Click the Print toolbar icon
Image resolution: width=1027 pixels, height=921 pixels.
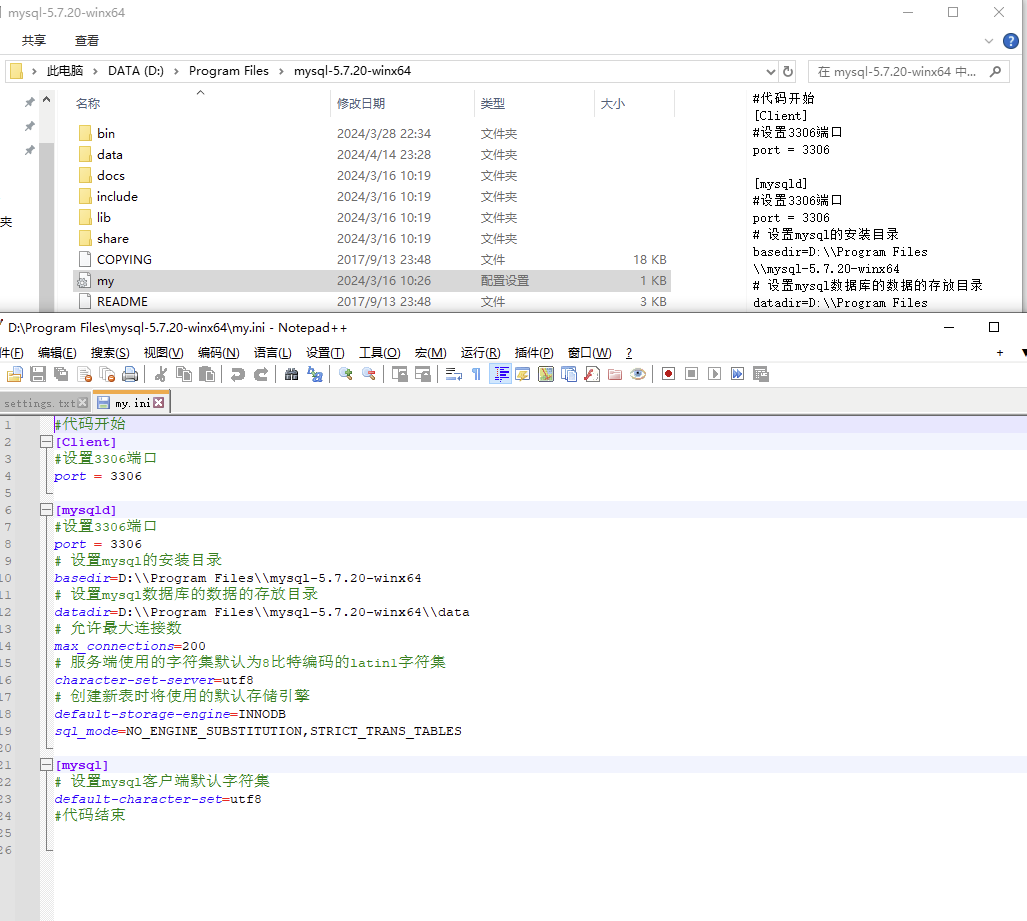(130, 374)
